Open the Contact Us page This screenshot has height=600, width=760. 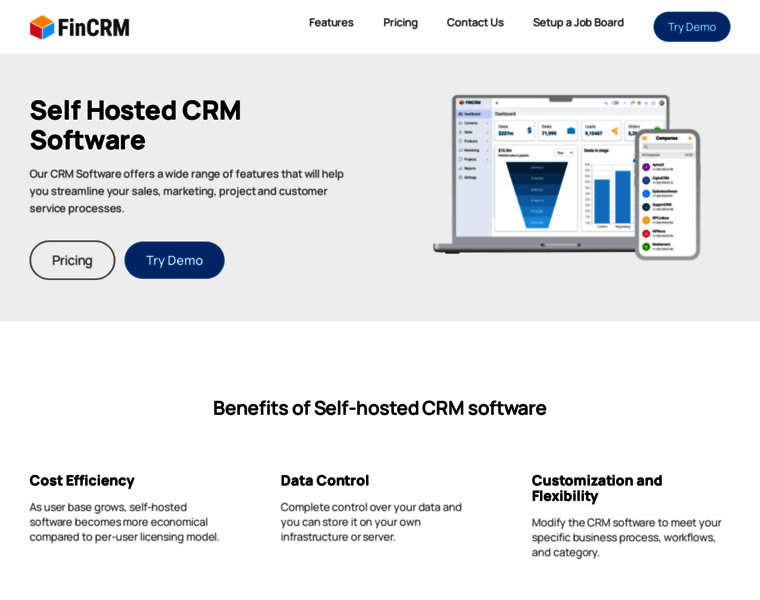pyautogui.click(x=475, y=23)
